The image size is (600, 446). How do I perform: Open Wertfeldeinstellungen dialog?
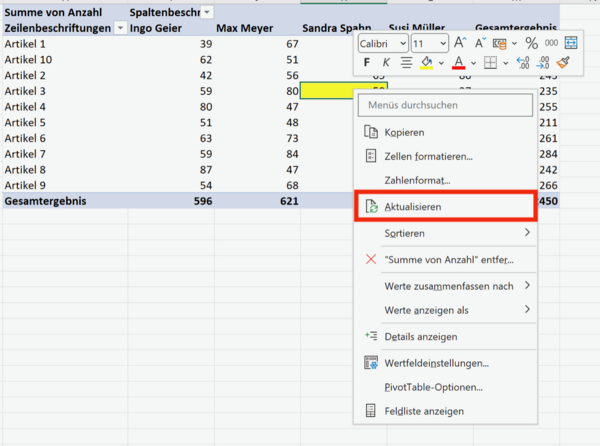[445, 363]
